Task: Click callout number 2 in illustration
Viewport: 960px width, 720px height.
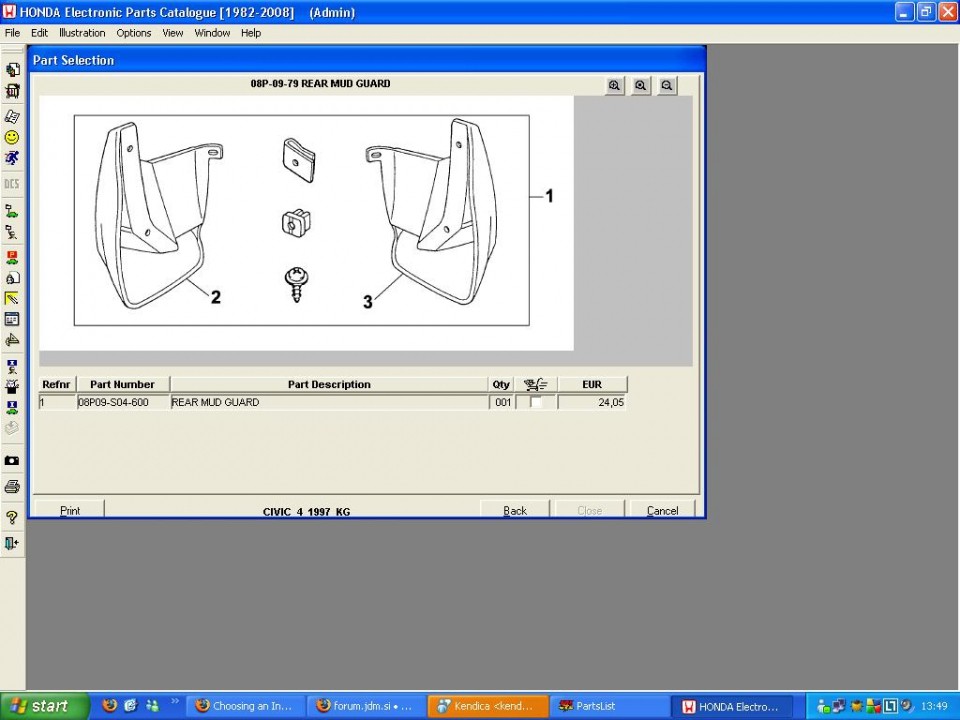Action: coord(216,297)
